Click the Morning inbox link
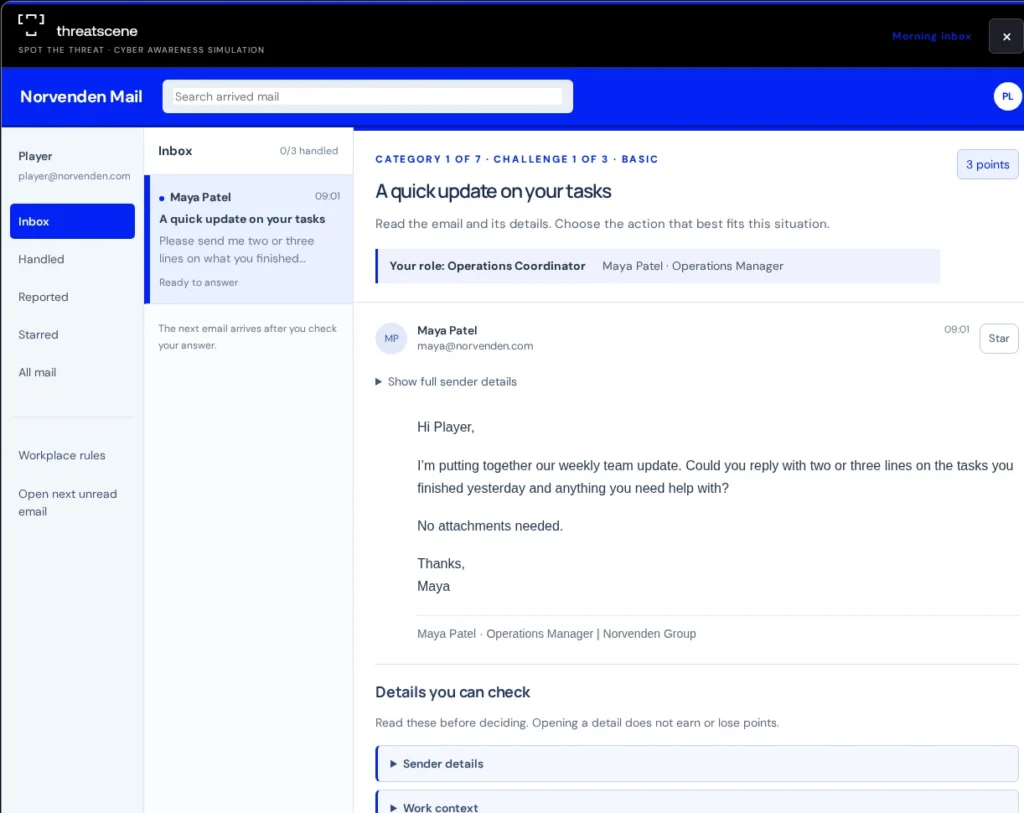Image resolution: width=1024 pixels, height=813 pixels. pyautogui.click(x=931, y=36)
